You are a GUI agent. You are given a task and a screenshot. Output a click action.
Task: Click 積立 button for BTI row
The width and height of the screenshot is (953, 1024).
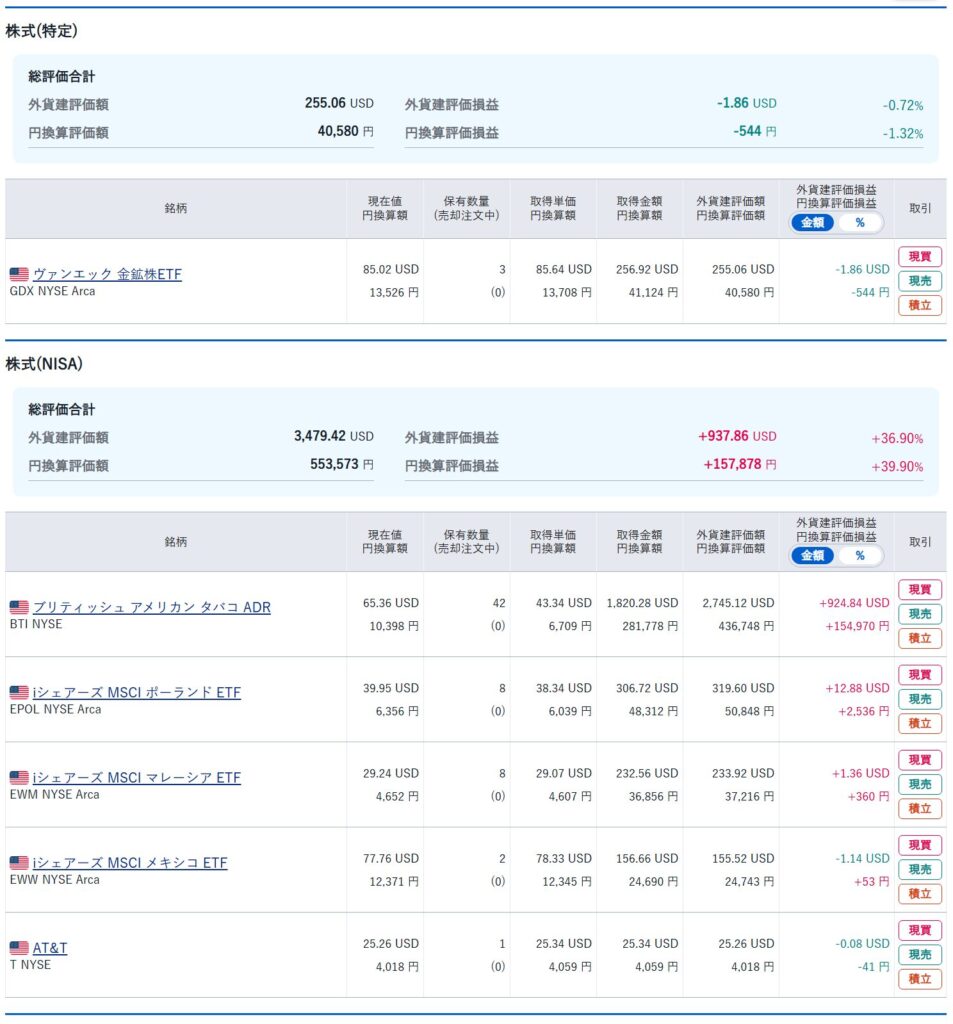[920, 638]
